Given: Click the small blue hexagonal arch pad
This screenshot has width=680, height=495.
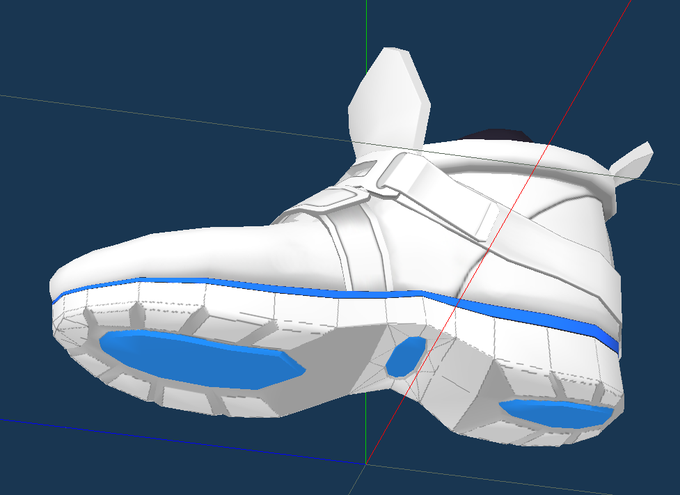Looking at the screenshot, I should pos(406,357).
